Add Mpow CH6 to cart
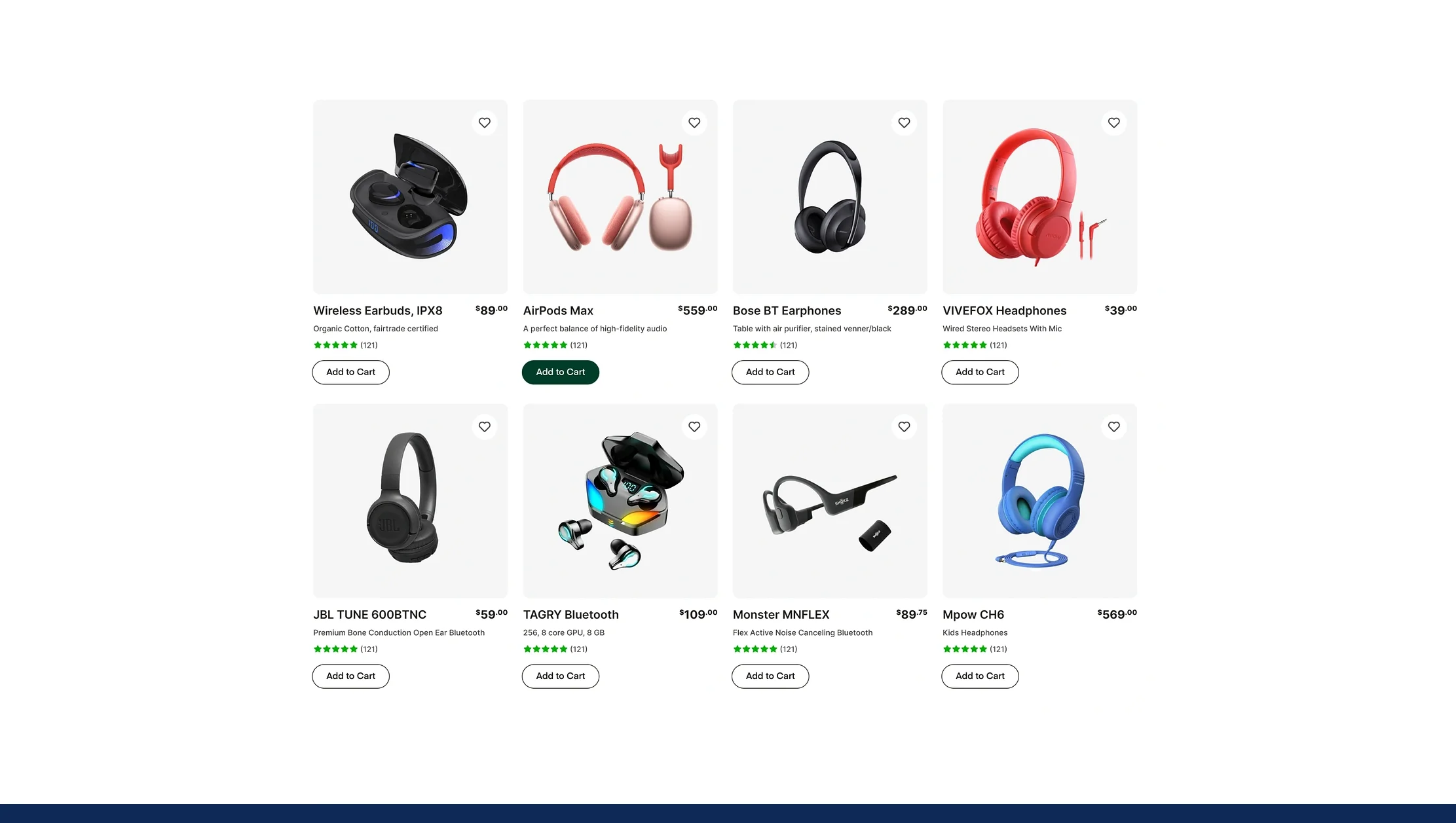 click(x=980, y=676)
